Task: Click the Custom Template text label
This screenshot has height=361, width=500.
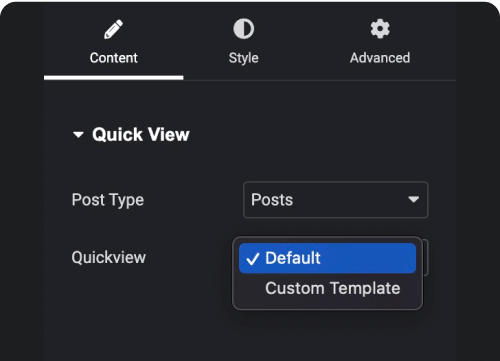Action: (x=333, y=288)
